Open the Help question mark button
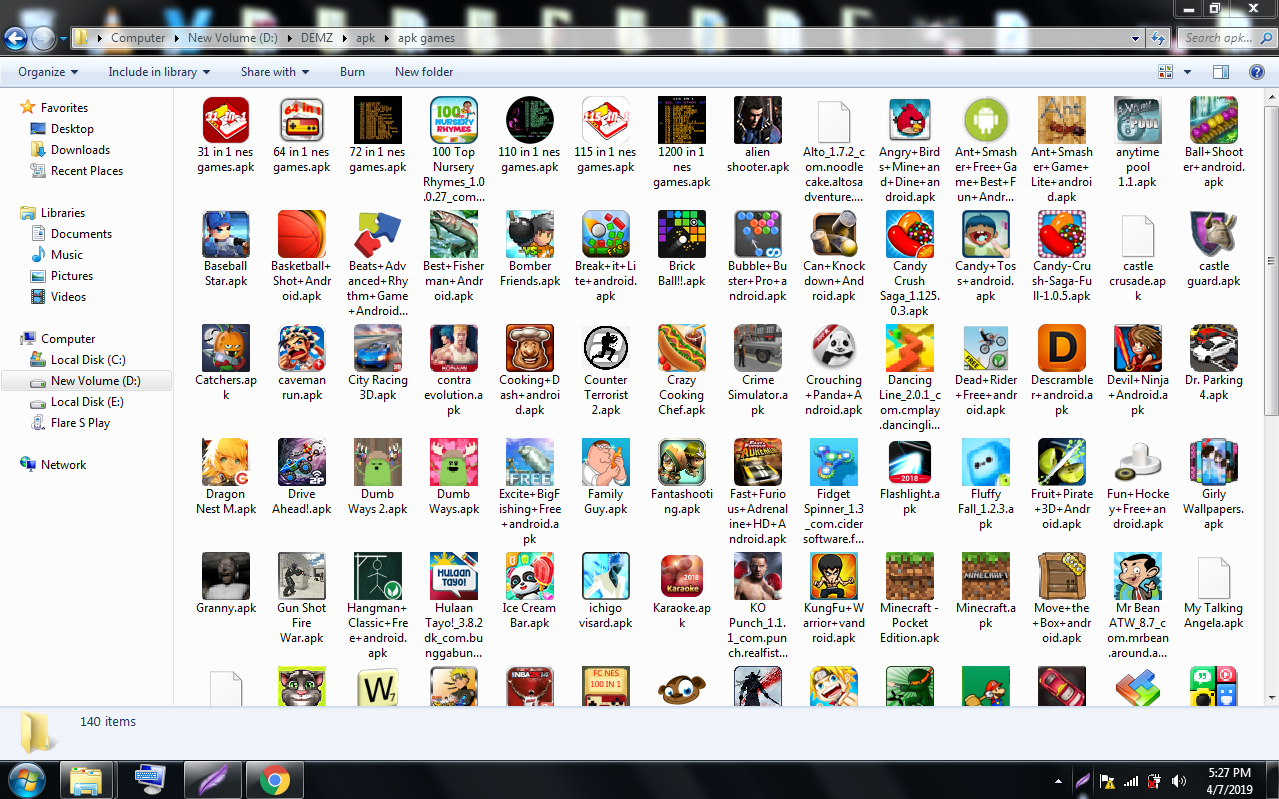This screenshot has width=1279, height=799. pyautogui.click(x=1257, y=72)
